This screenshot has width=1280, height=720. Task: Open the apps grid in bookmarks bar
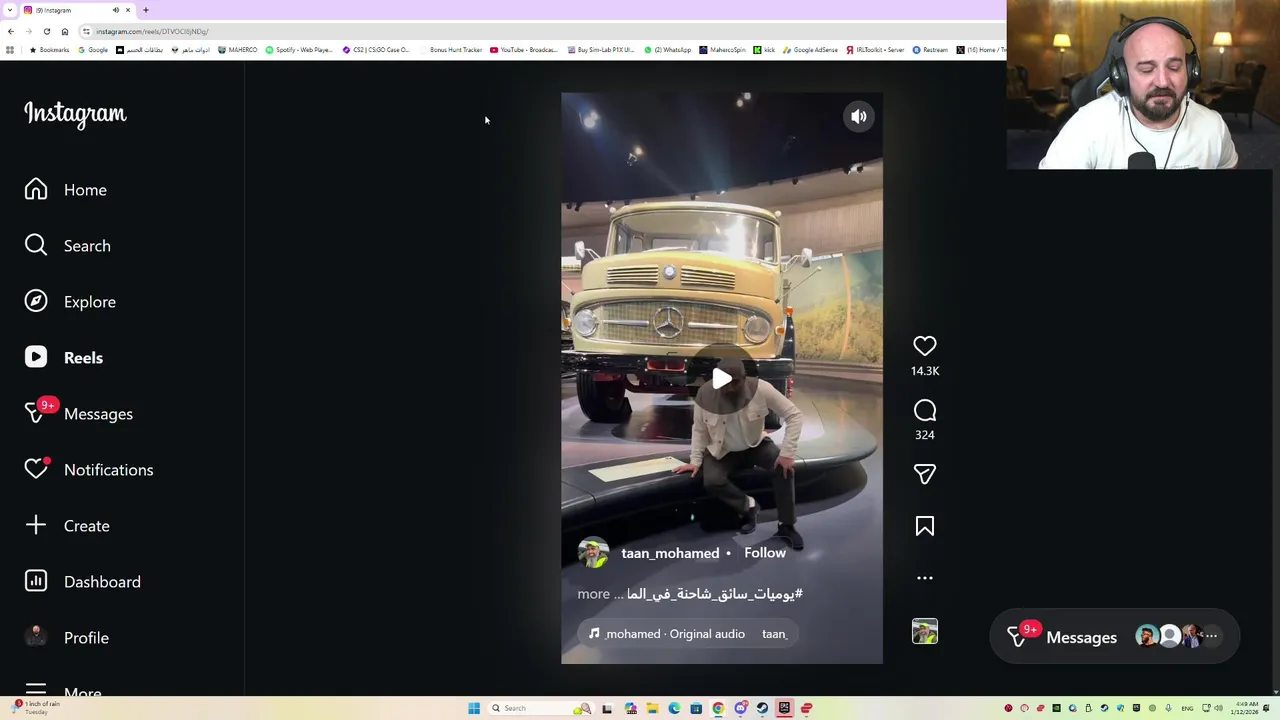[x=10, y=50]
